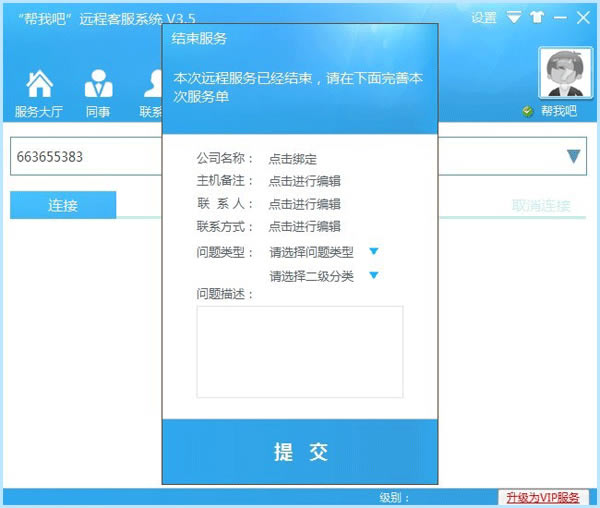
Task: Click the user avatar picture
Action: pyautogui.click(x=564, y=73)
